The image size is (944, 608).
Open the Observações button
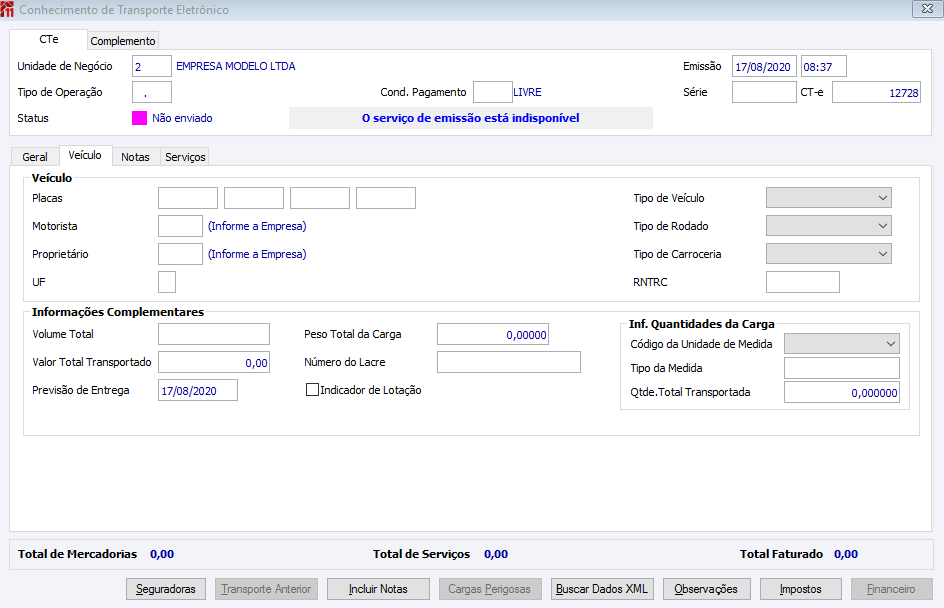click(706, 589)
